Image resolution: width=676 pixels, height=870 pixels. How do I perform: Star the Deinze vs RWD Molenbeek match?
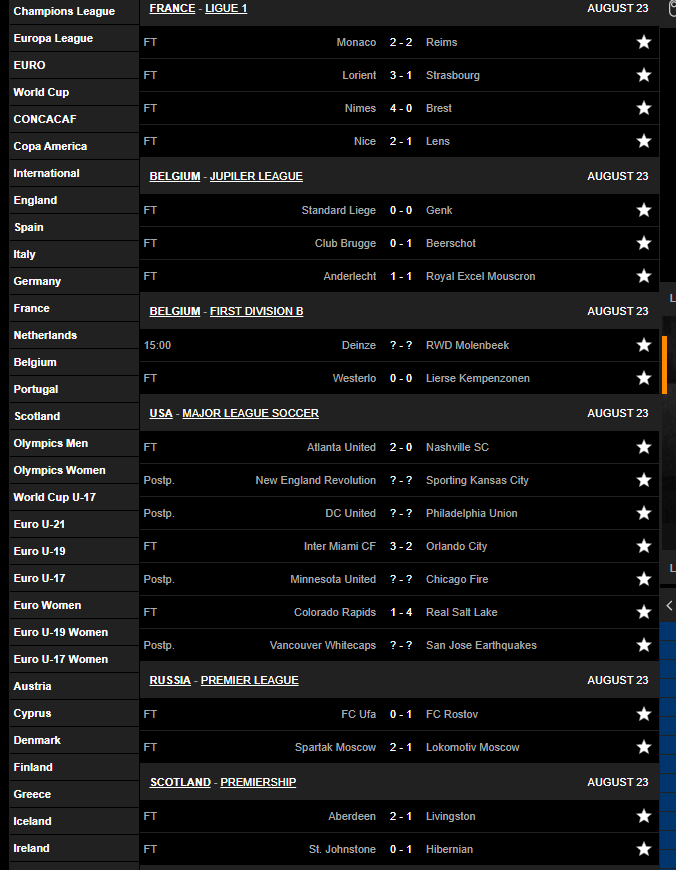tap(644, 345)
